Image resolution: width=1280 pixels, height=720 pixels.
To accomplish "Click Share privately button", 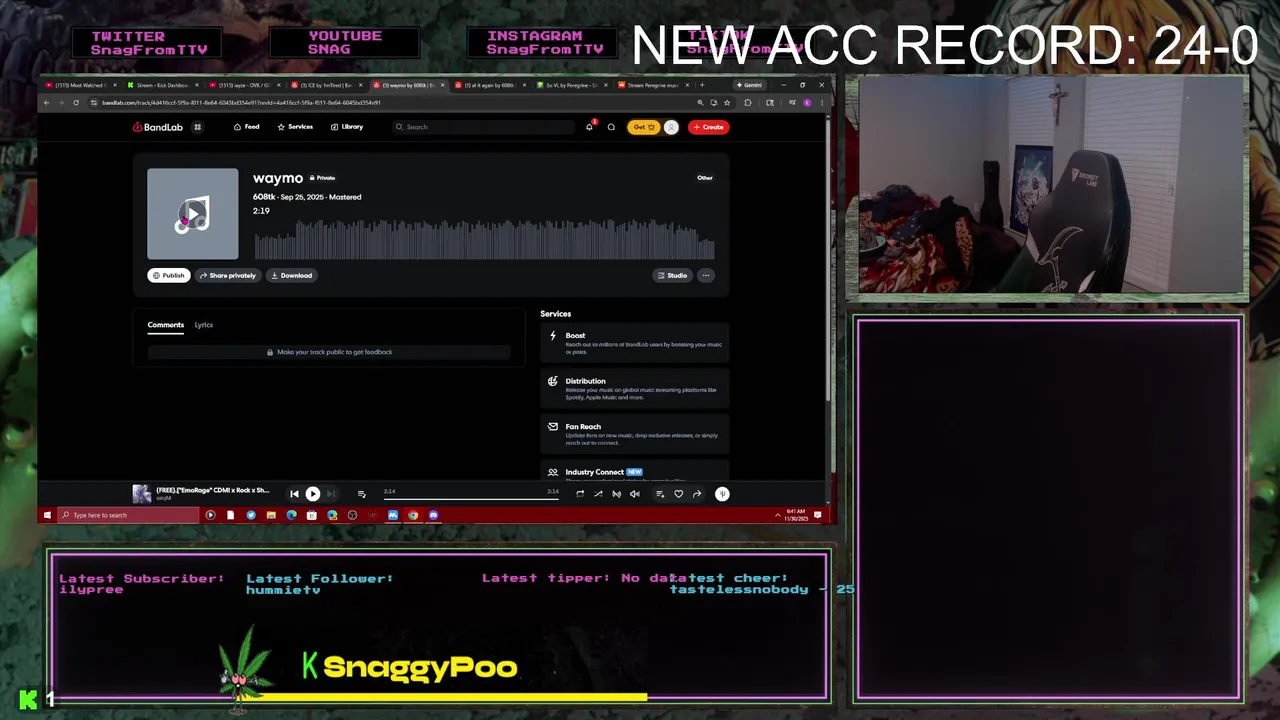I will tap(227, 275).
